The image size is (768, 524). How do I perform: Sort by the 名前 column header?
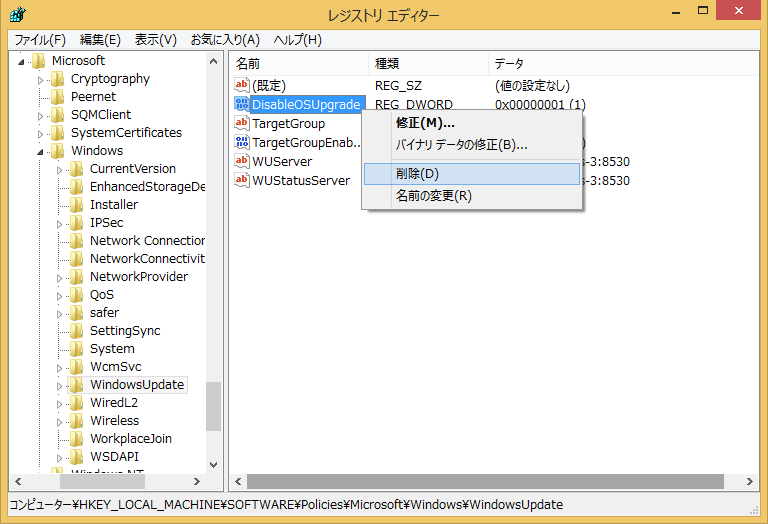pos(299,64)
